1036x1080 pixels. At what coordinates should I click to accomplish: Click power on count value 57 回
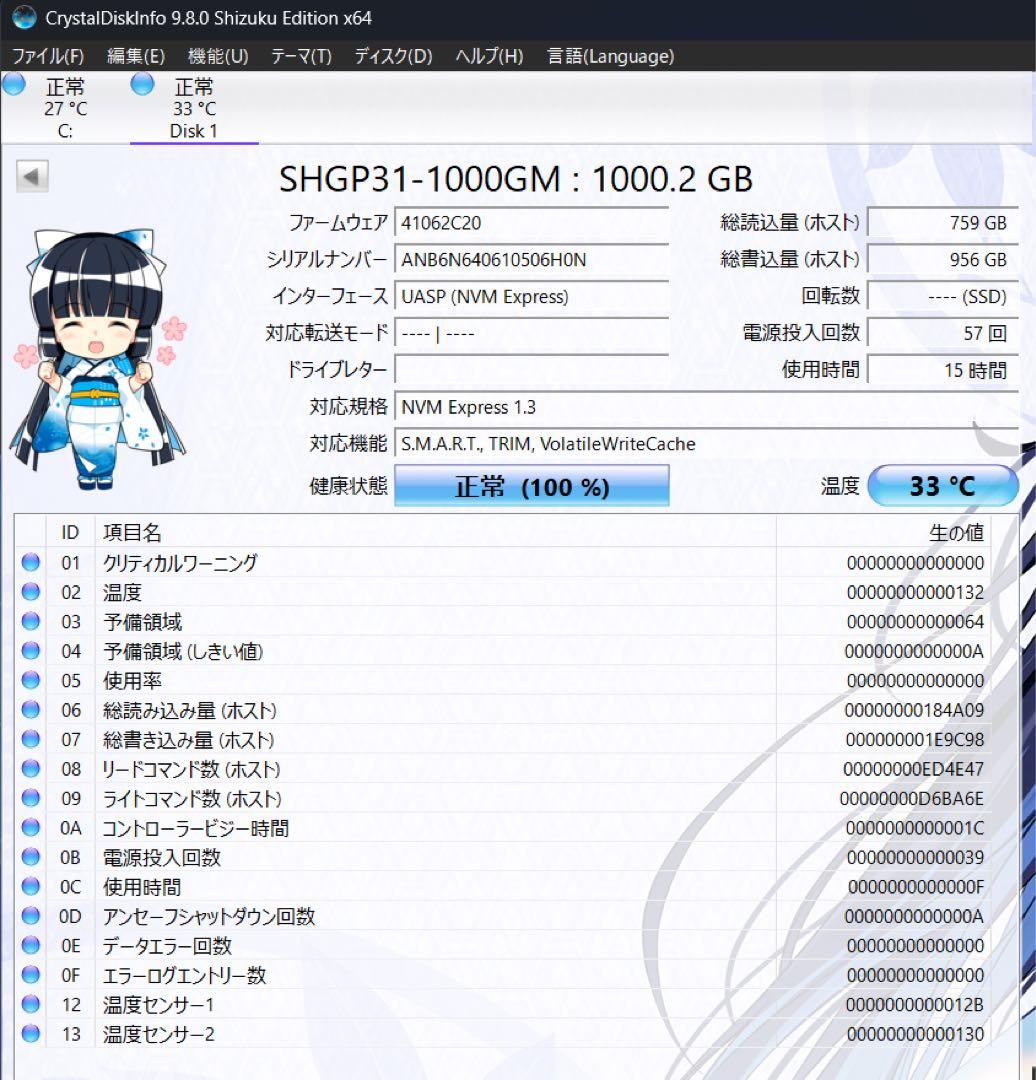click(942, 333)
